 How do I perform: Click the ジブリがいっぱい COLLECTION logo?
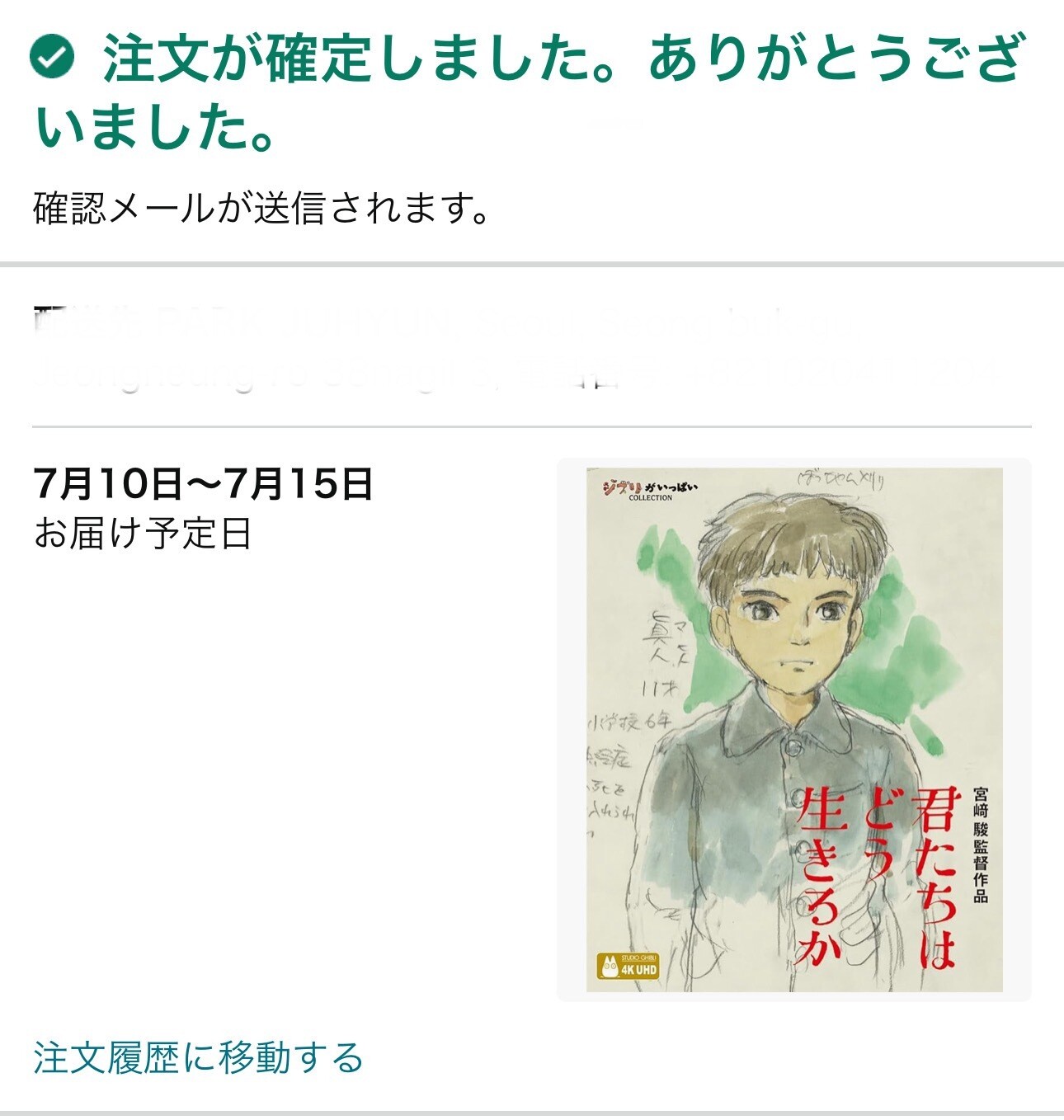coord(650,489)
